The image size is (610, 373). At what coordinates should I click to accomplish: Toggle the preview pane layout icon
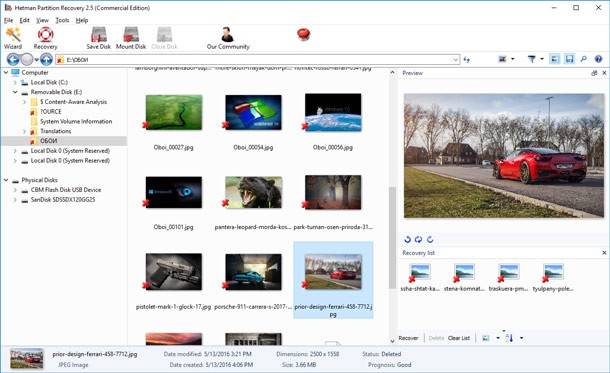555,59
